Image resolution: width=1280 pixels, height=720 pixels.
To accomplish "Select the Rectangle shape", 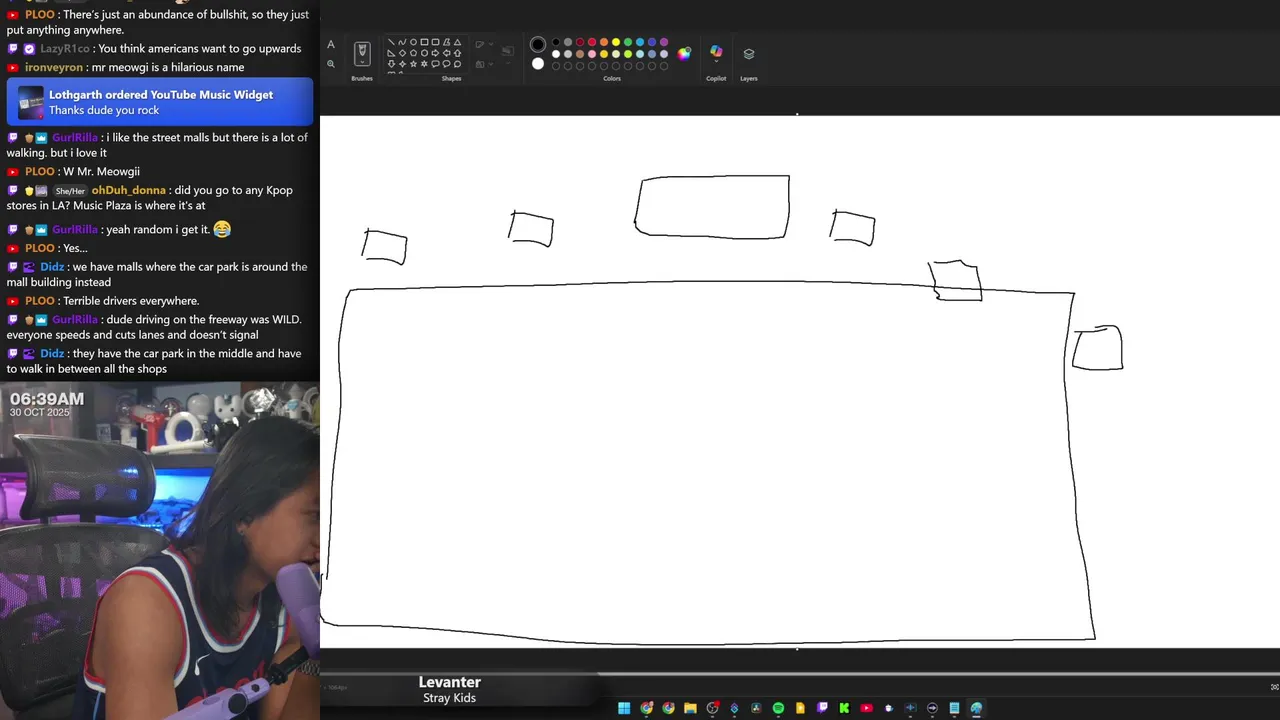I will (424, 42).
